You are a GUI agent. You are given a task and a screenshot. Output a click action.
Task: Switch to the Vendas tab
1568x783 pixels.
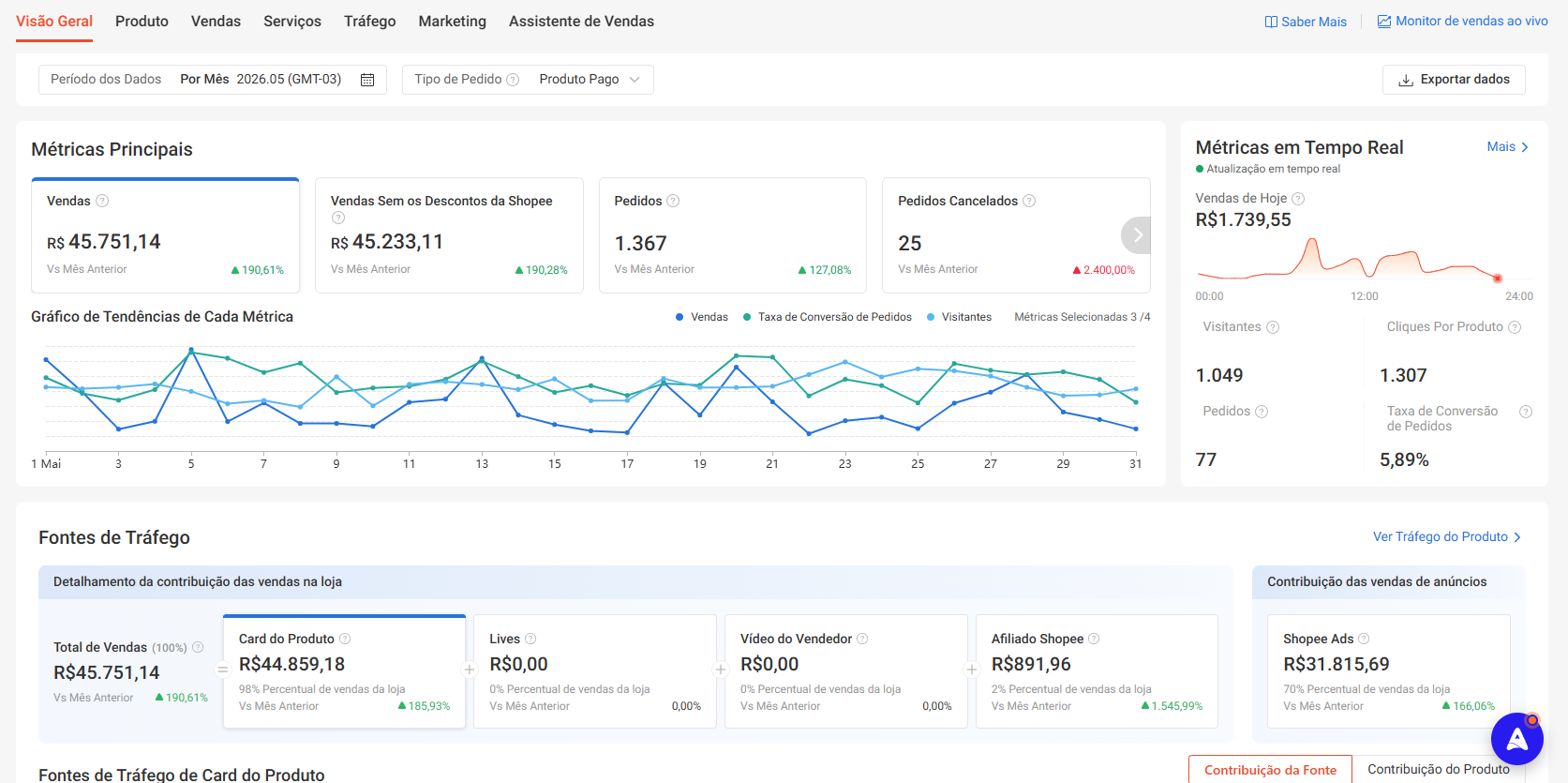click(216, 21)
